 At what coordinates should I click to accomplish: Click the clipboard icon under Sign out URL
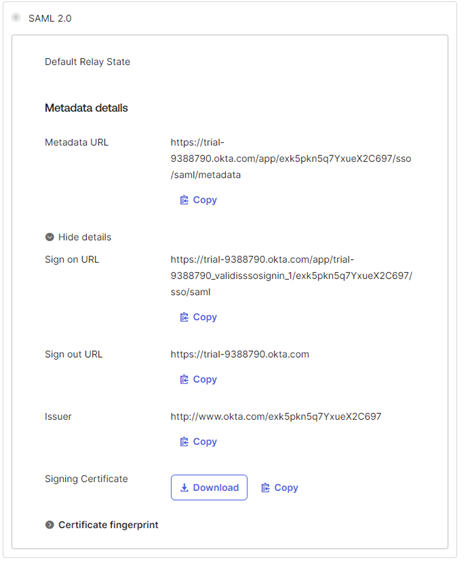pyautogui.click(x=184, y=379)
